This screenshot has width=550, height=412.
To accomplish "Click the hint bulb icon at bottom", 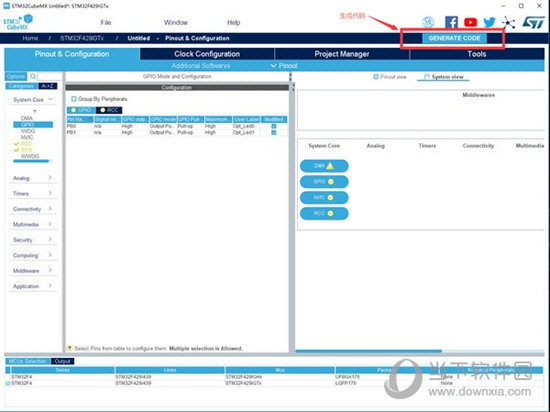I will coord(69,348).
